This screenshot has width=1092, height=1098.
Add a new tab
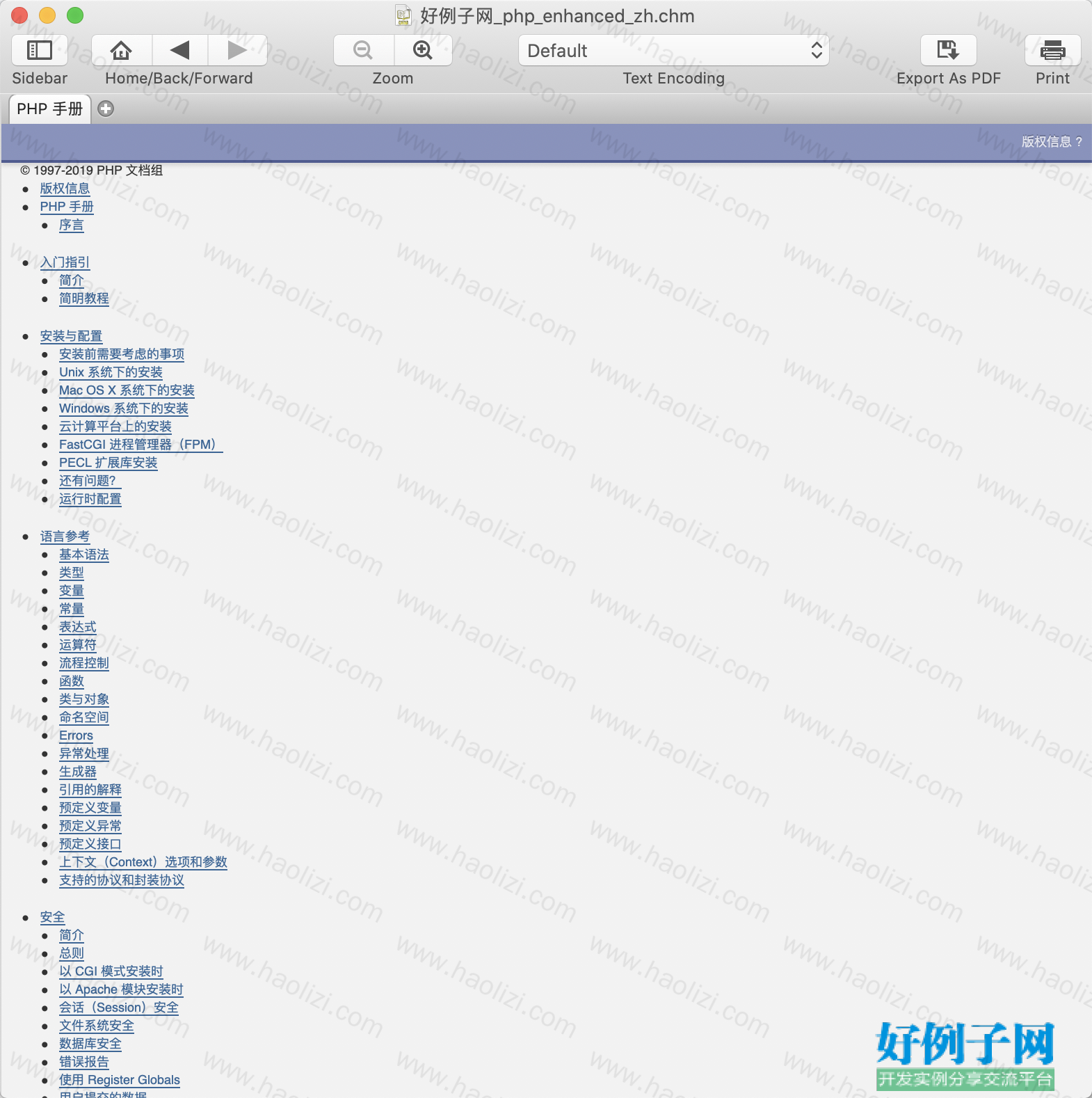pos(106,109)
